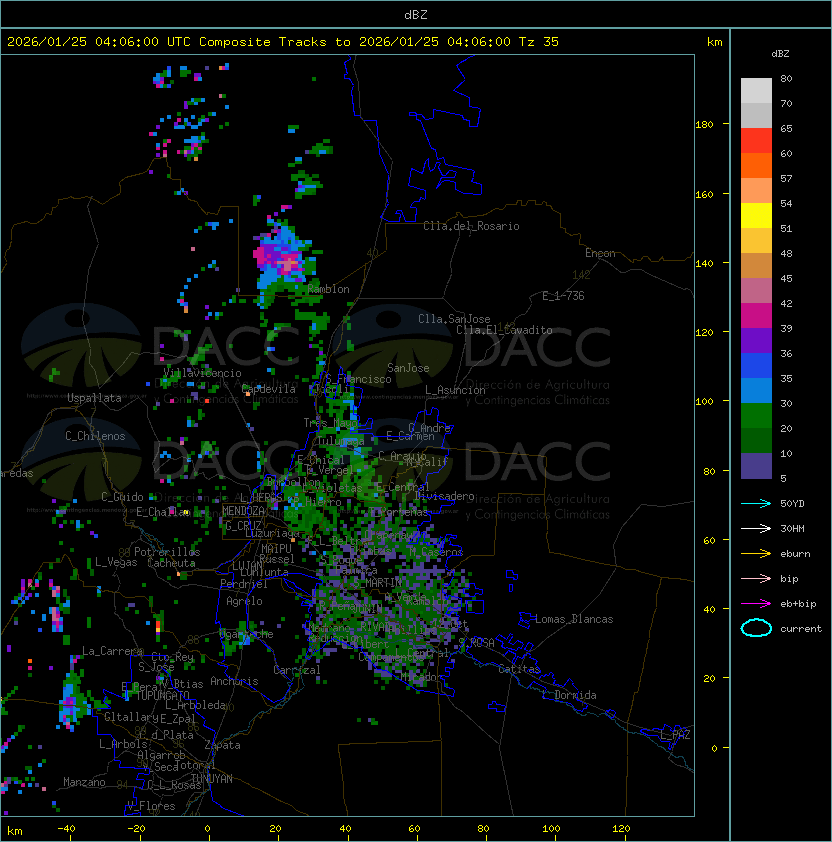Pick the bright green 20-30 dBZ swatch
Viewport: 832px width, 842px height.
[756, 416]
